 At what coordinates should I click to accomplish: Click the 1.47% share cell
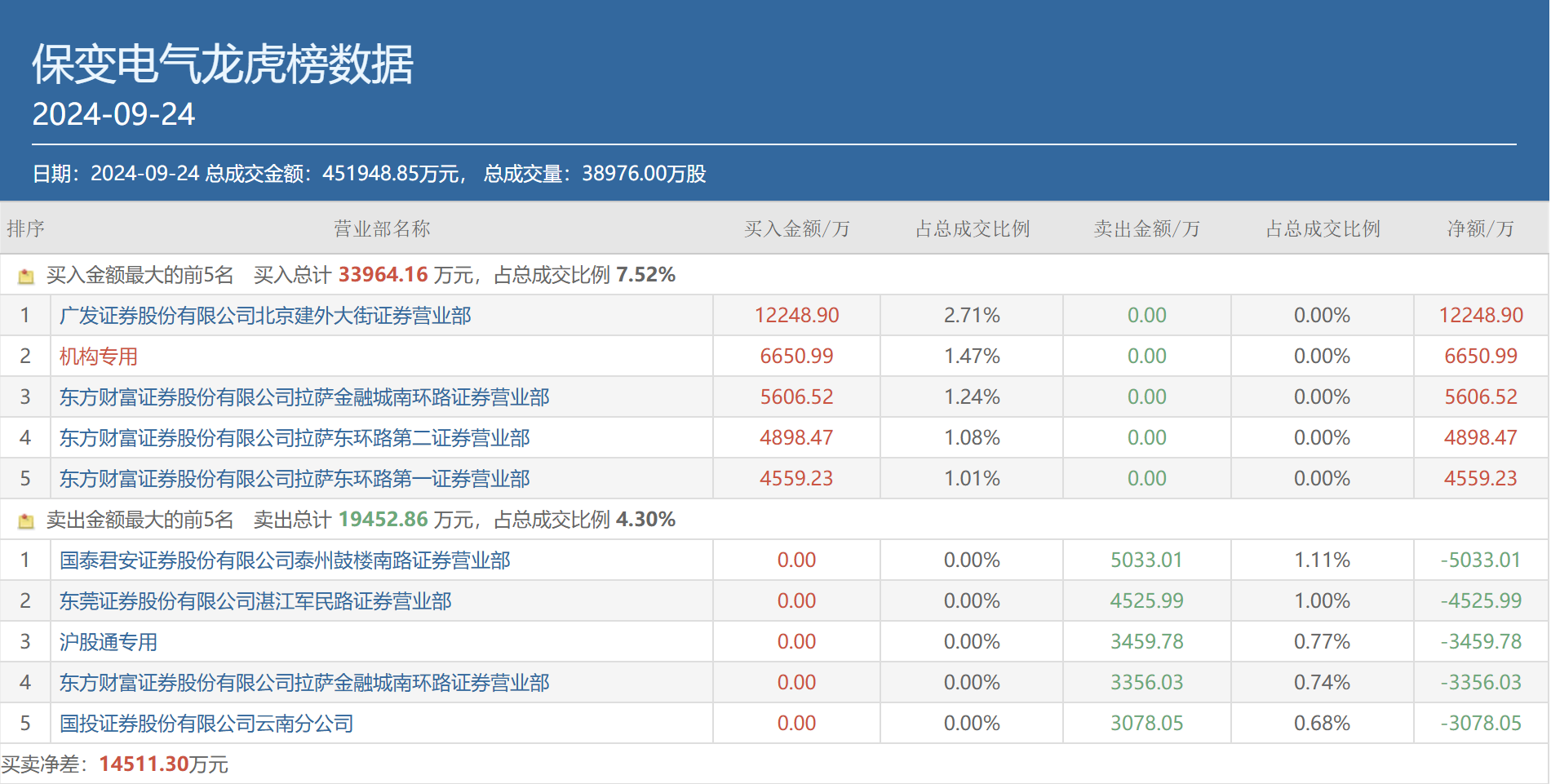[972, 357]
